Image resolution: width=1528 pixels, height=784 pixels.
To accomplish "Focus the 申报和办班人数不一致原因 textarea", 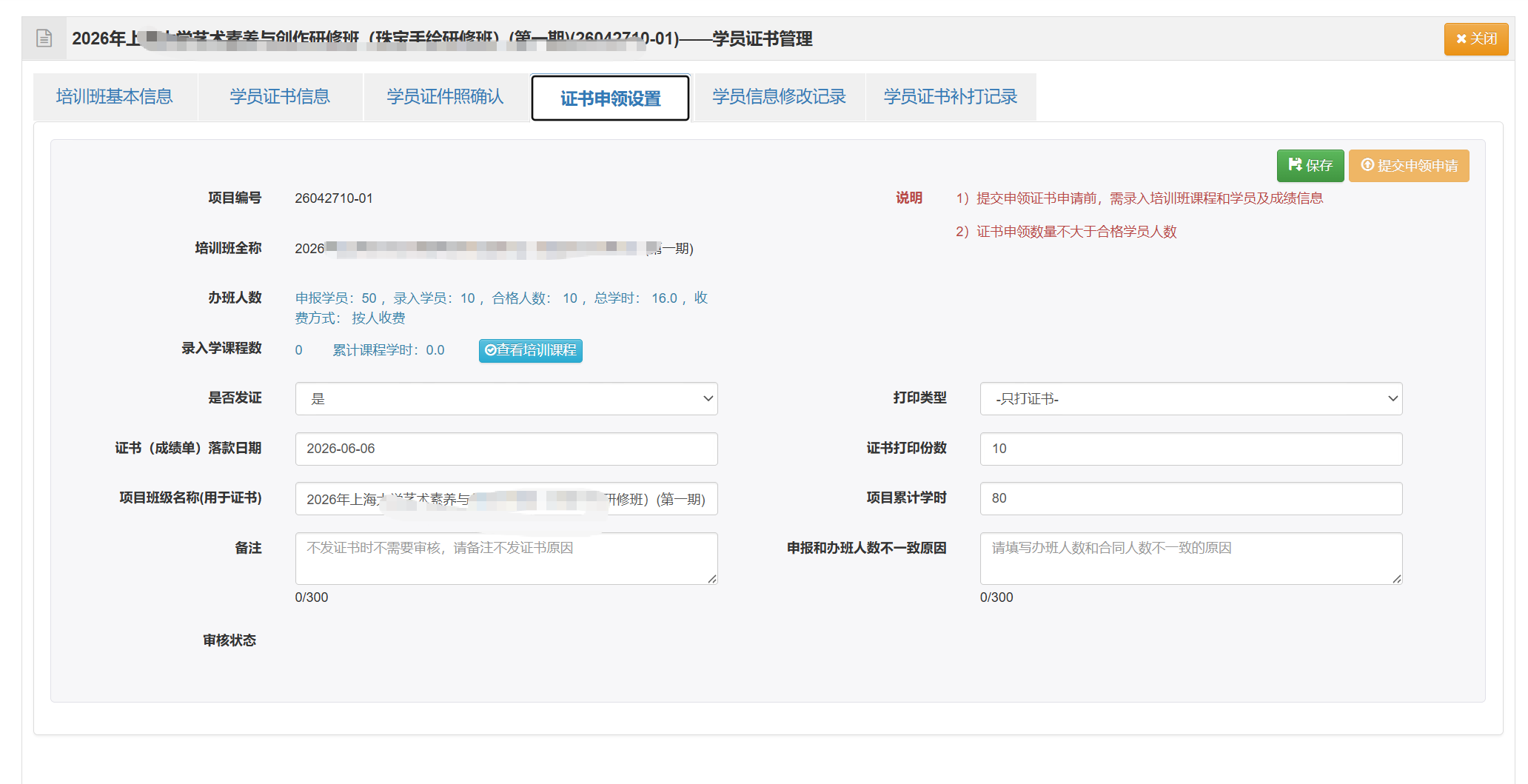I will pos(1191,558).
